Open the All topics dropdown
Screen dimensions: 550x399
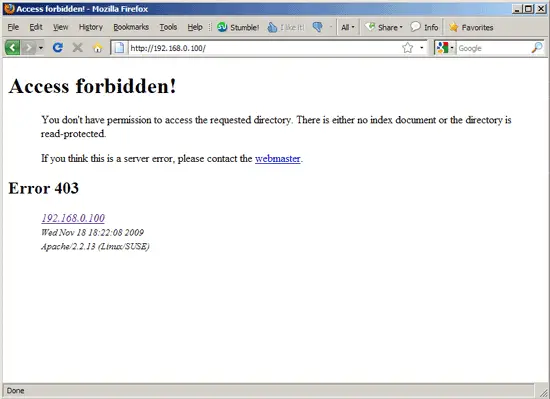pyautogui.click(x=348, y=27)
